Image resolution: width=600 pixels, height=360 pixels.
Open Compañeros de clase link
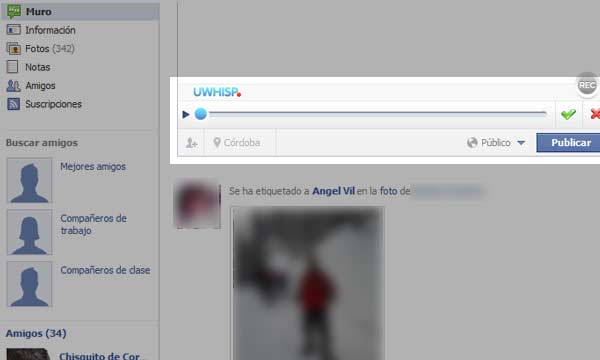click(x=105, y=270)
